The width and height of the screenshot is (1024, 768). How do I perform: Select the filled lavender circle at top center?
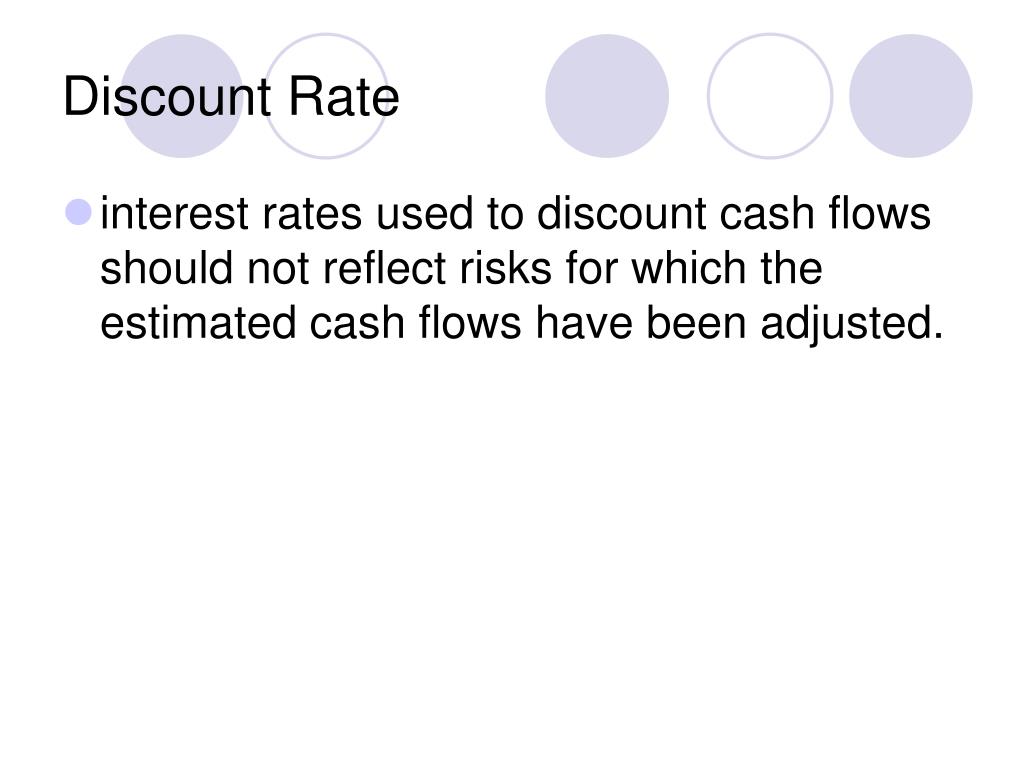point(607,96)
